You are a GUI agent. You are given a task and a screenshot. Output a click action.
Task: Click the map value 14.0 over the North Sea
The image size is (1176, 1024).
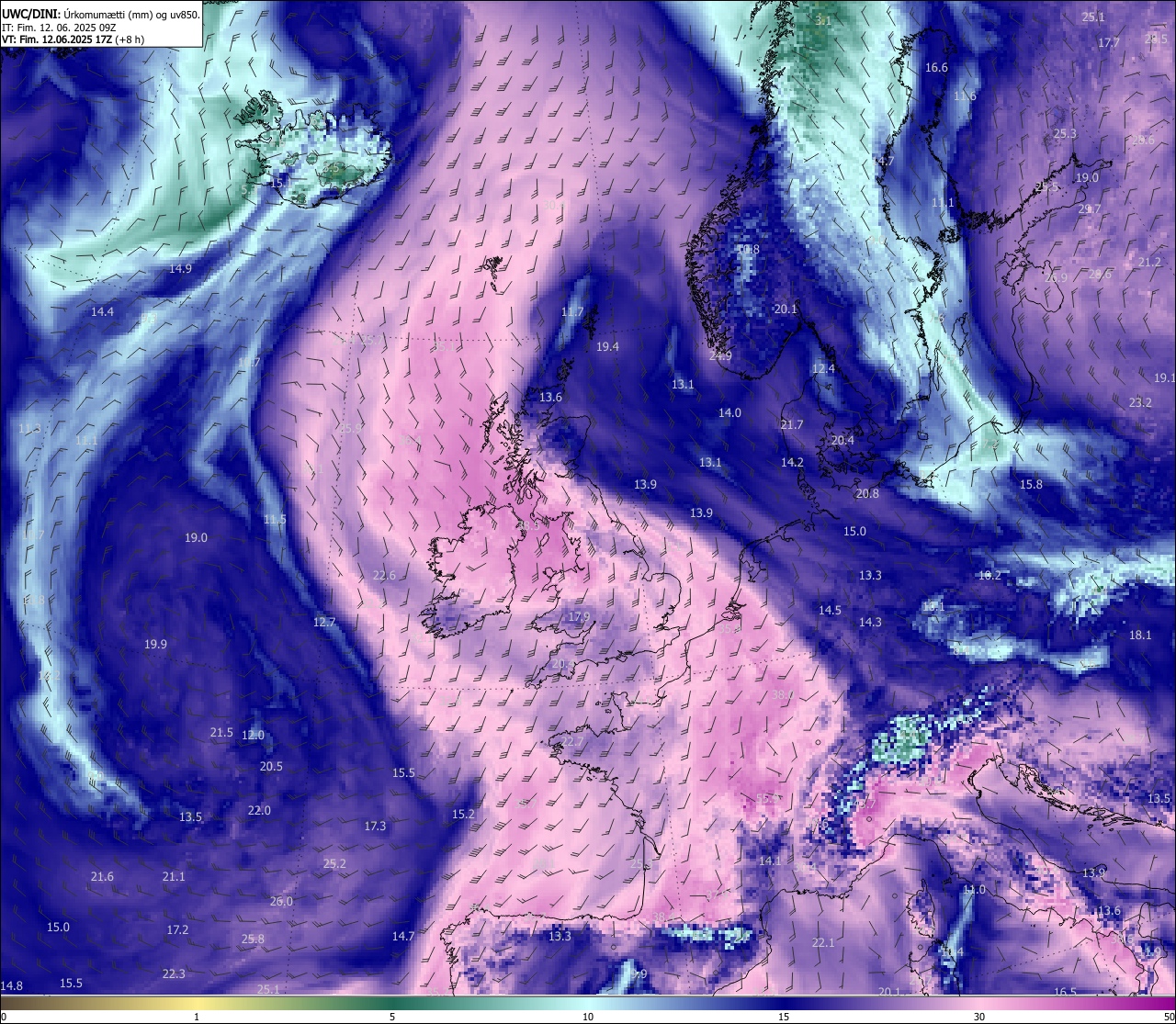(x=729, y=413)
